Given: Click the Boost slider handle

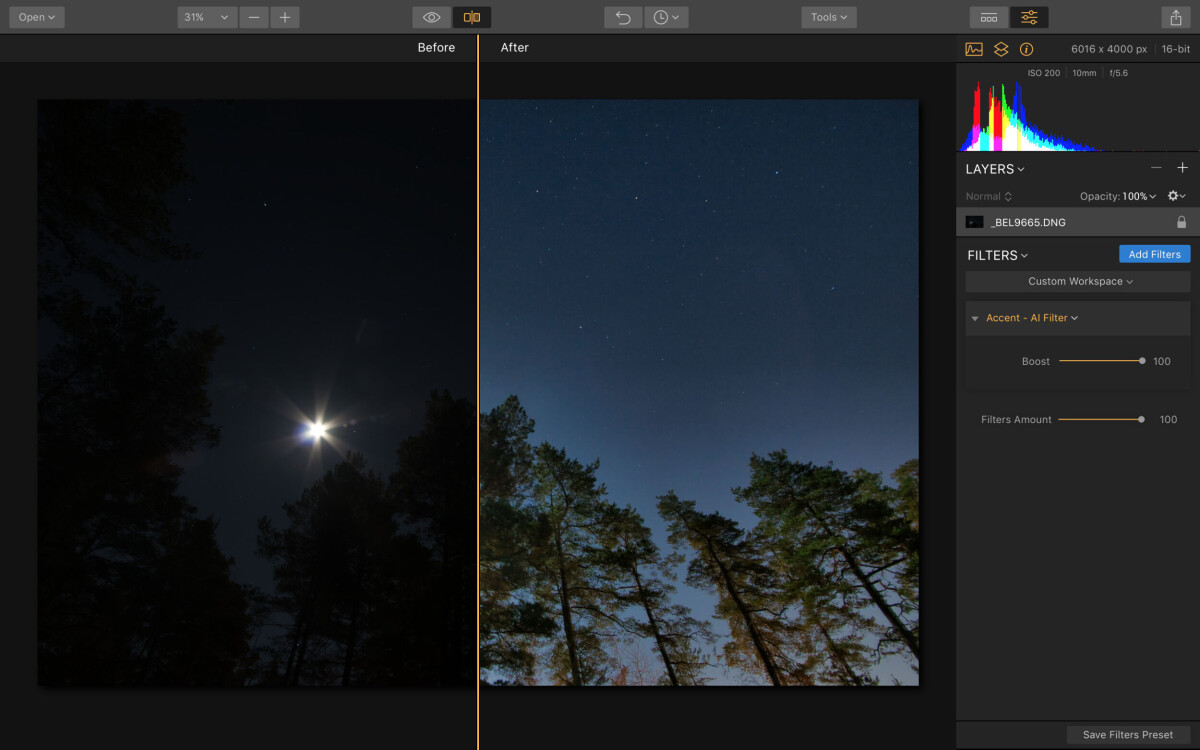Looking at the screenshot, I should 1142,361.
